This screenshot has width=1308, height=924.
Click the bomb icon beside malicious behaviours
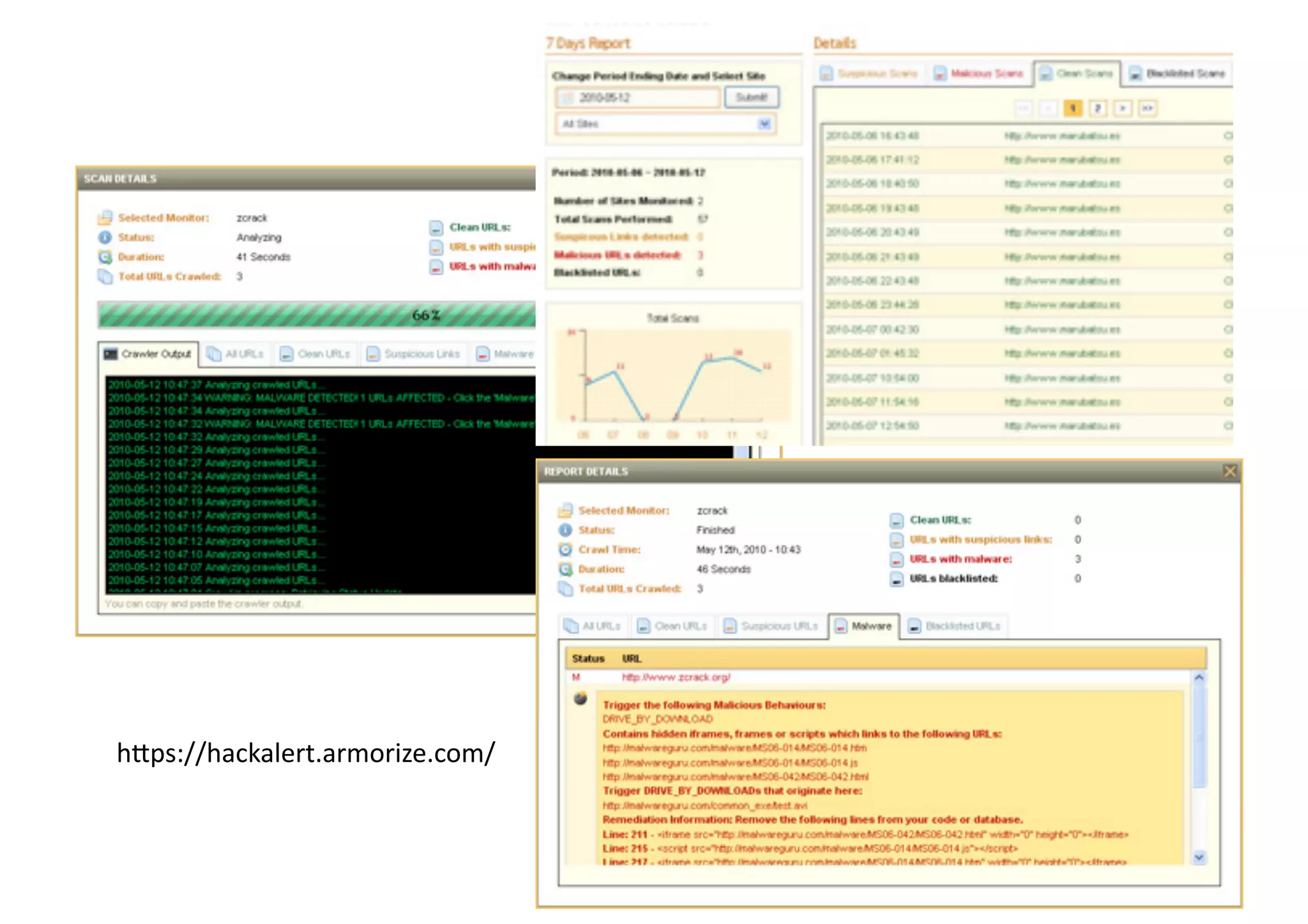tap(580, 698)
